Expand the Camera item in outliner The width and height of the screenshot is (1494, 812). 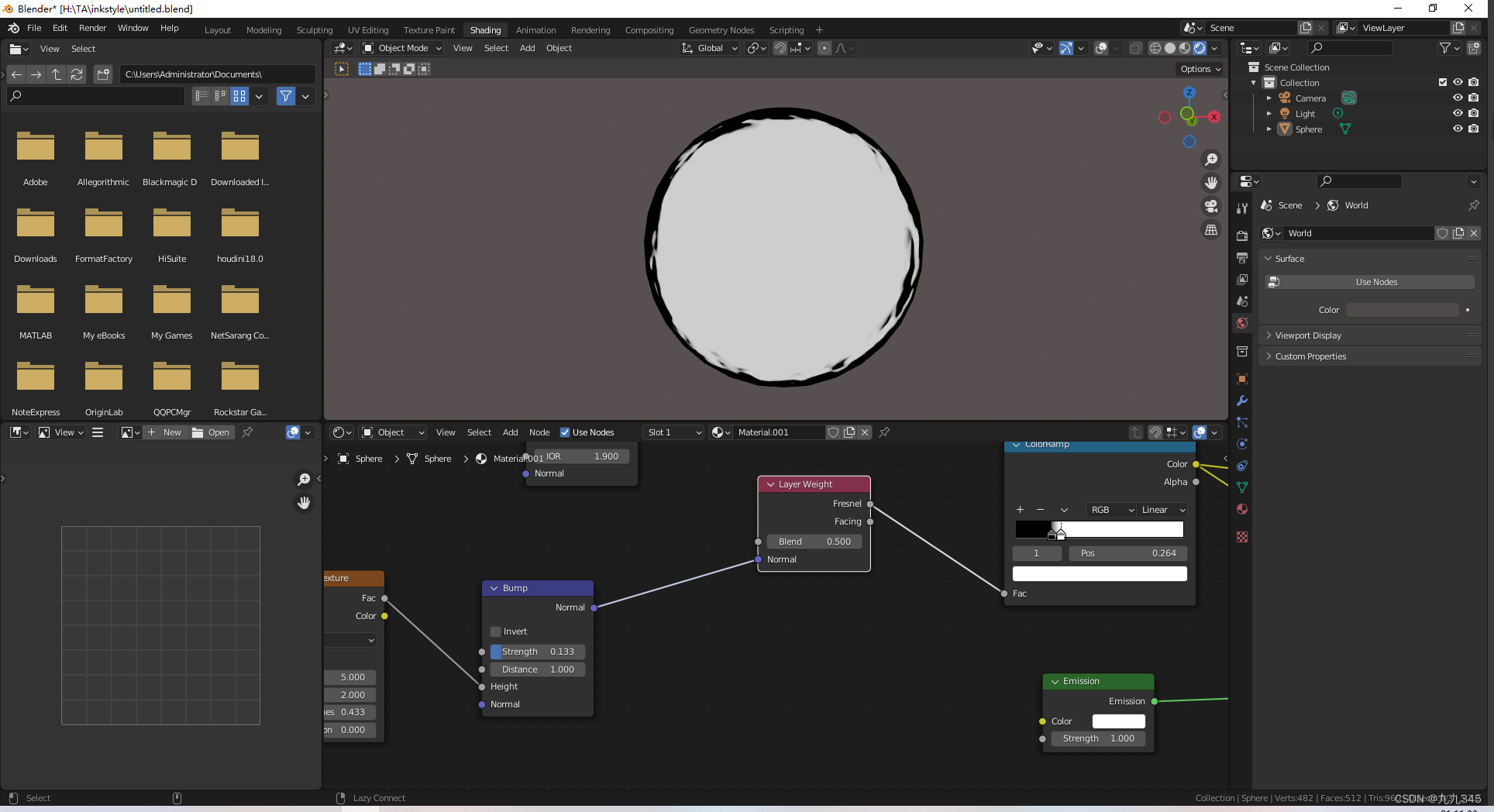1269,98
